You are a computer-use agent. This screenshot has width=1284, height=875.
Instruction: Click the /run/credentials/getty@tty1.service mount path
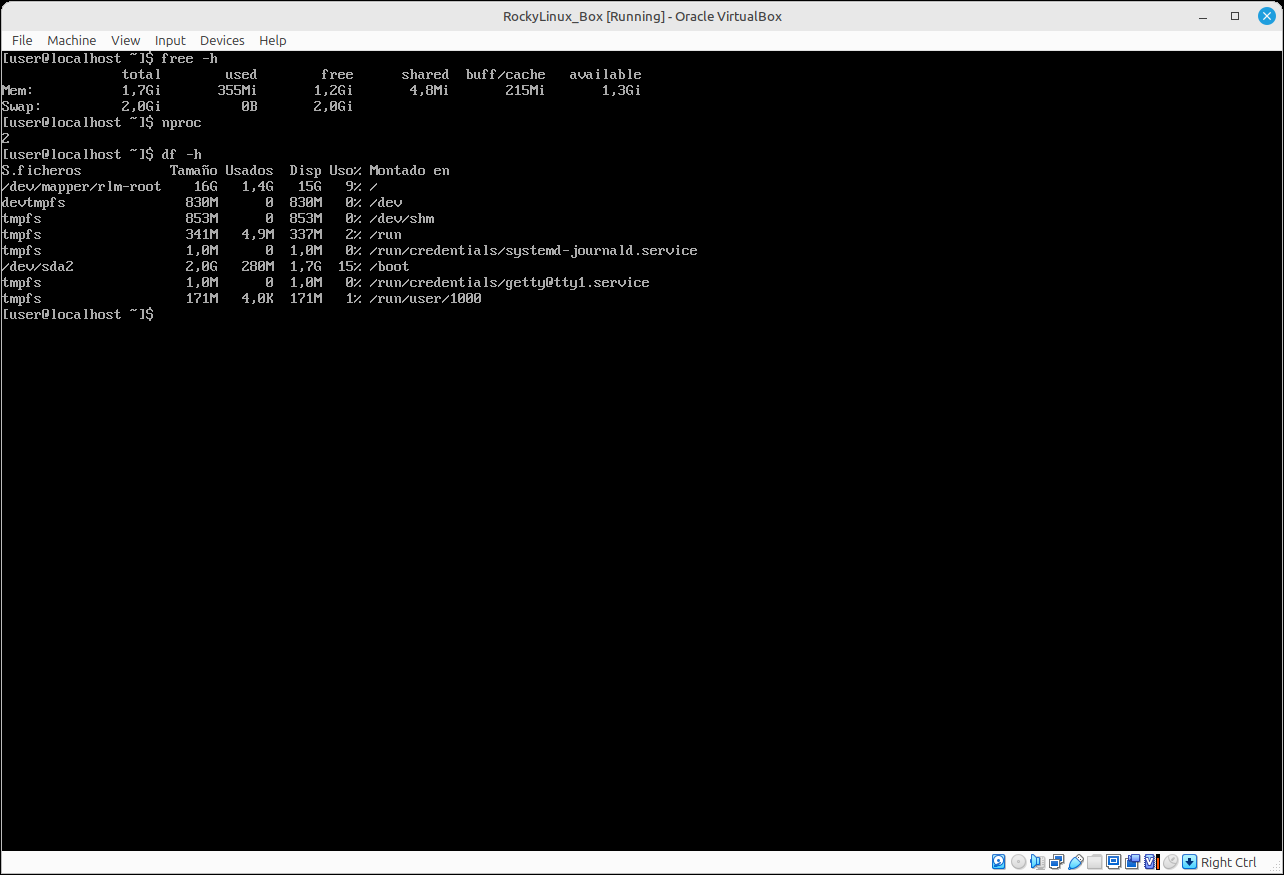click(510, 283)
